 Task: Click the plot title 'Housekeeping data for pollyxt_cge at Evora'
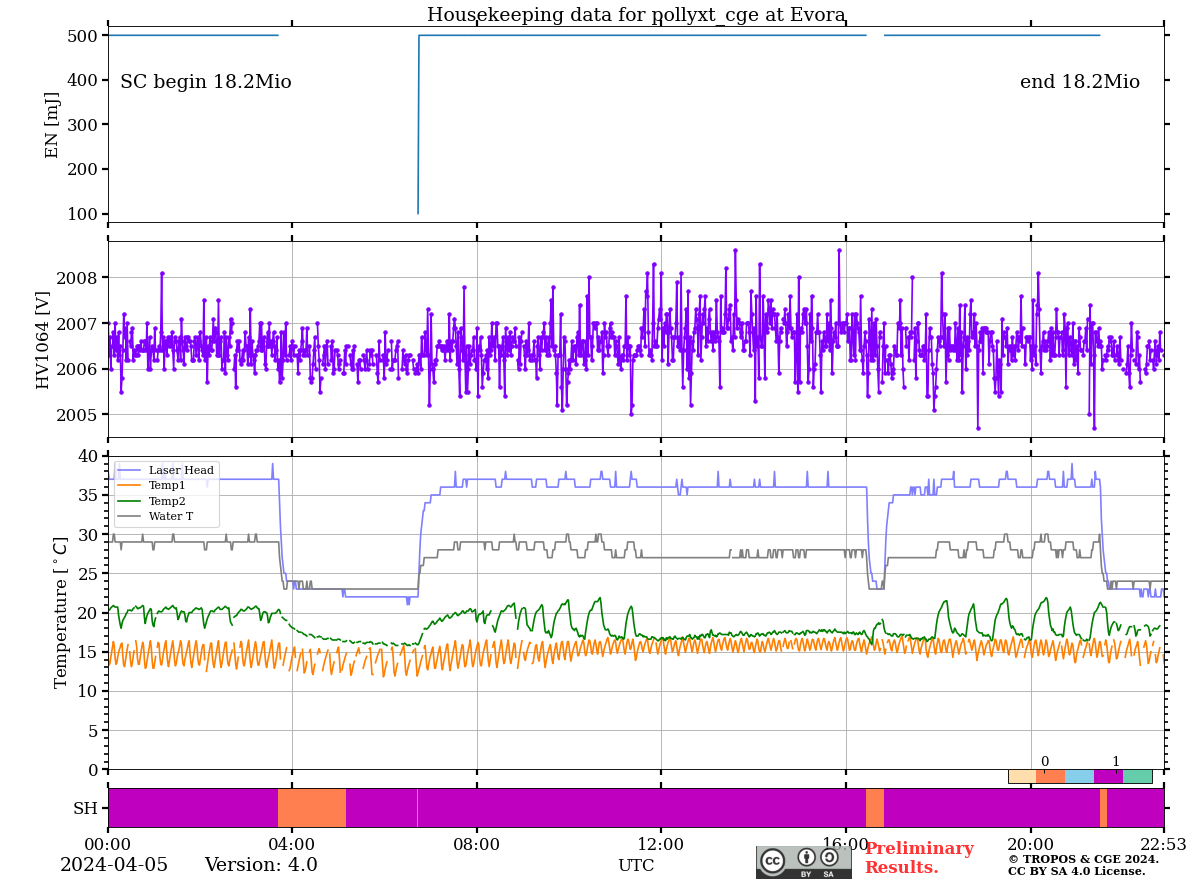tap(636, 15)
